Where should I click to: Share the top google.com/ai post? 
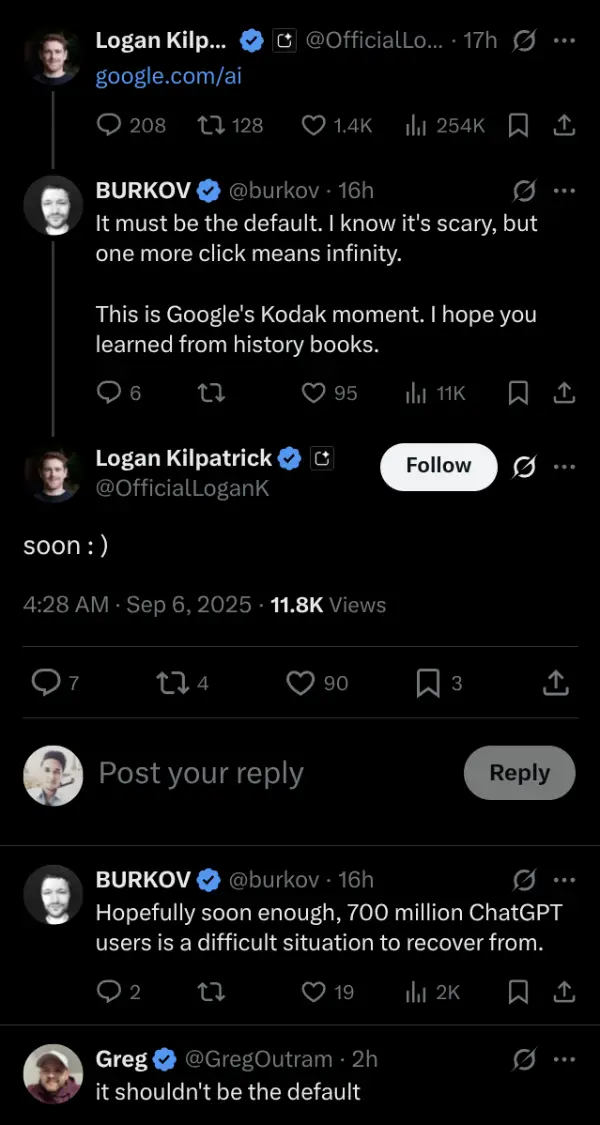tap(564, 125)
